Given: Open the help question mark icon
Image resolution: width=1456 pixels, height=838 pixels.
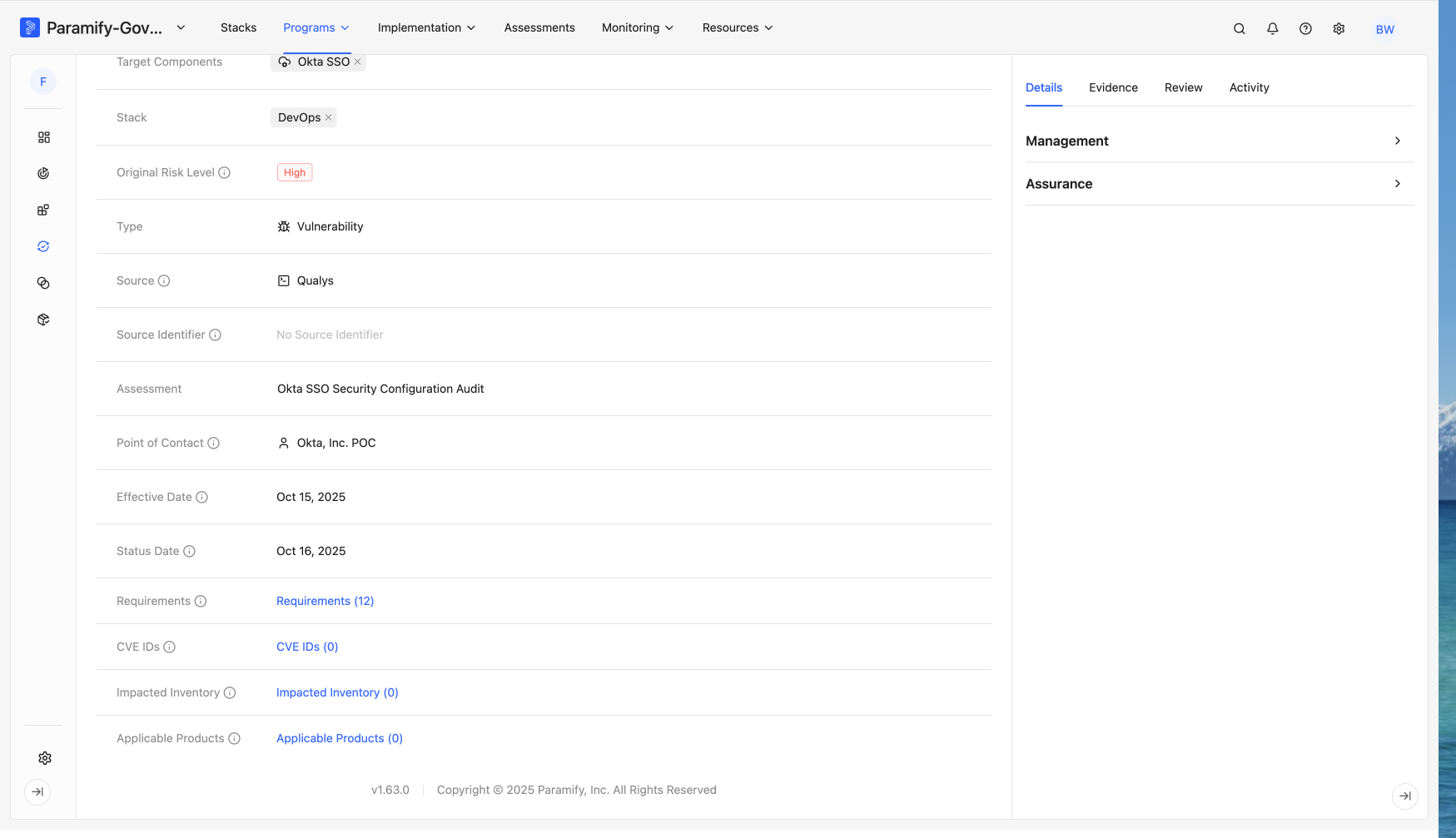Looking at the screenshot, I should click(1305, 28).
